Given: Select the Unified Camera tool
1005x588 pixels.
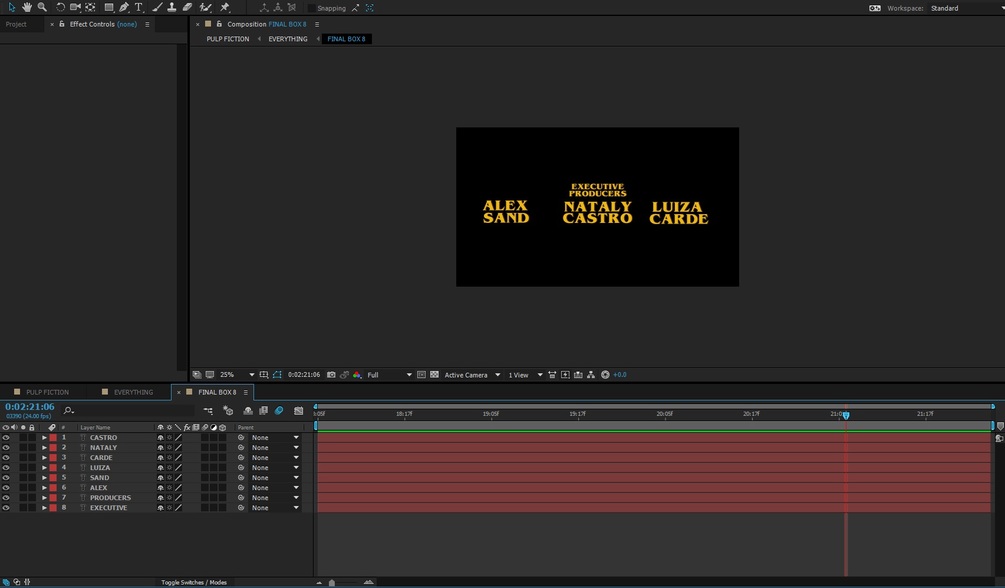Looking at the screenshot, I should (75, 8).
